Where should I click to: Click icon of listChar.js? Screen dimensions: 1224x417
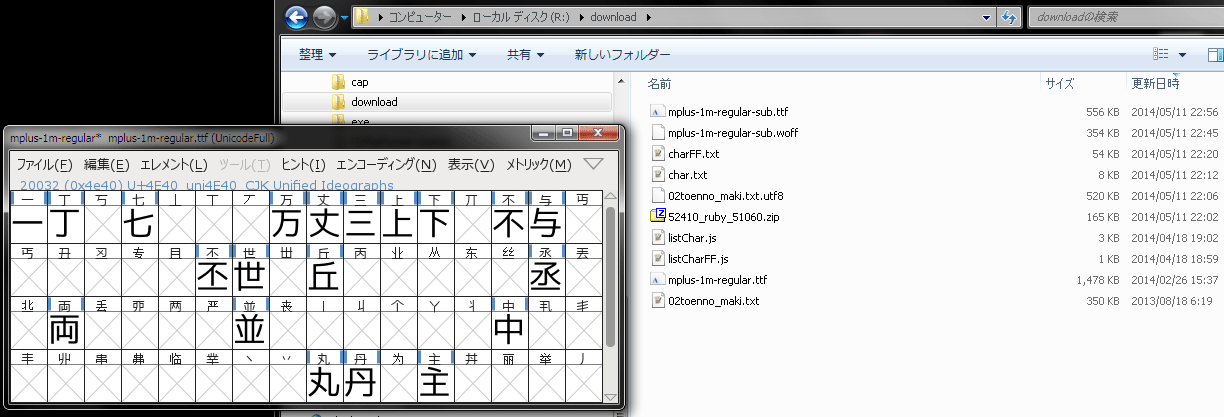(657, 237)
